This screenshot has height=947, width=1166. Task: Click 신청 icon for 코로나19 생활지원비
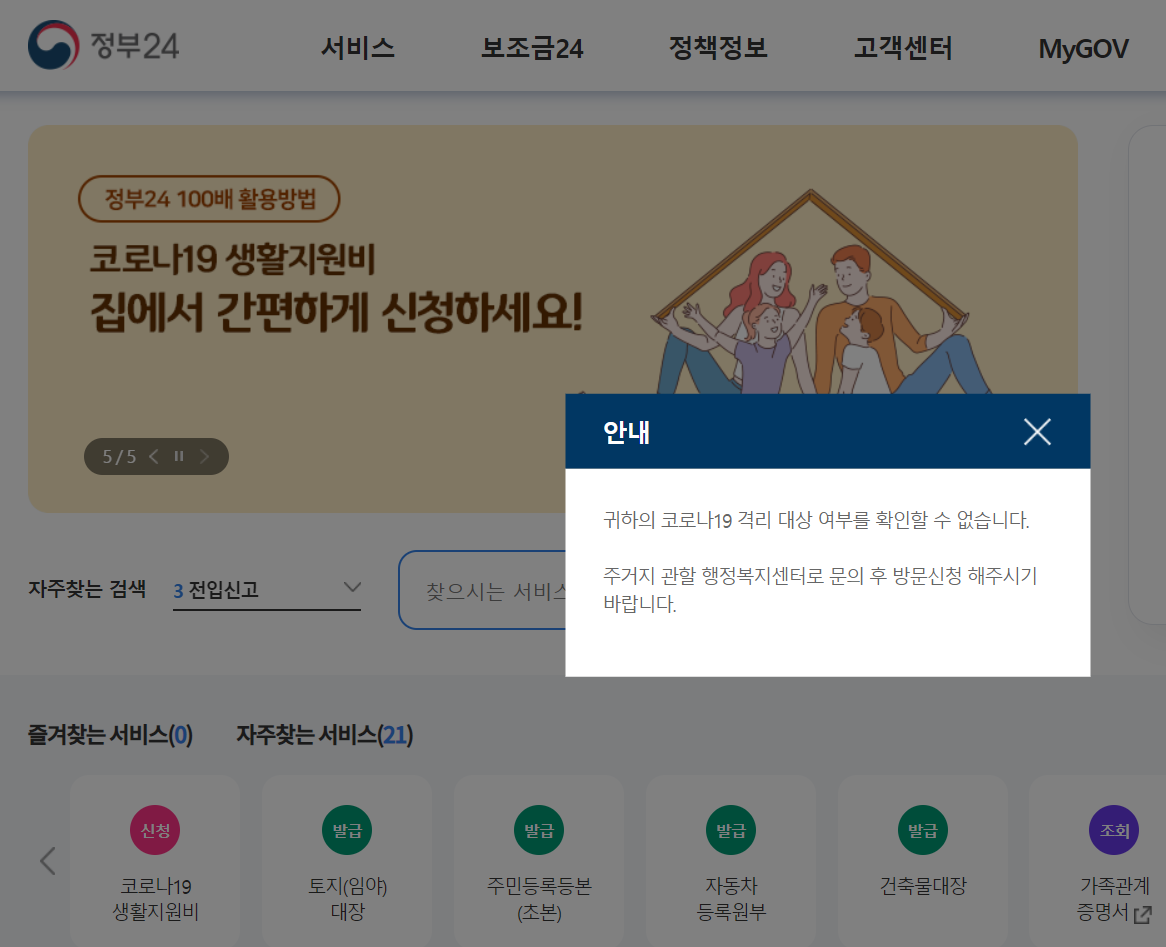click(155, 830)
